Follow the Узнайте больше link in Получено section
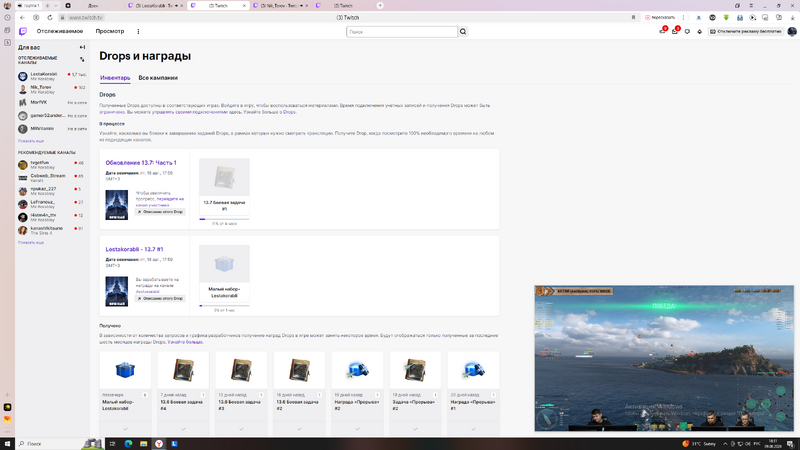800x450 pixels. [x=185, y=342]
